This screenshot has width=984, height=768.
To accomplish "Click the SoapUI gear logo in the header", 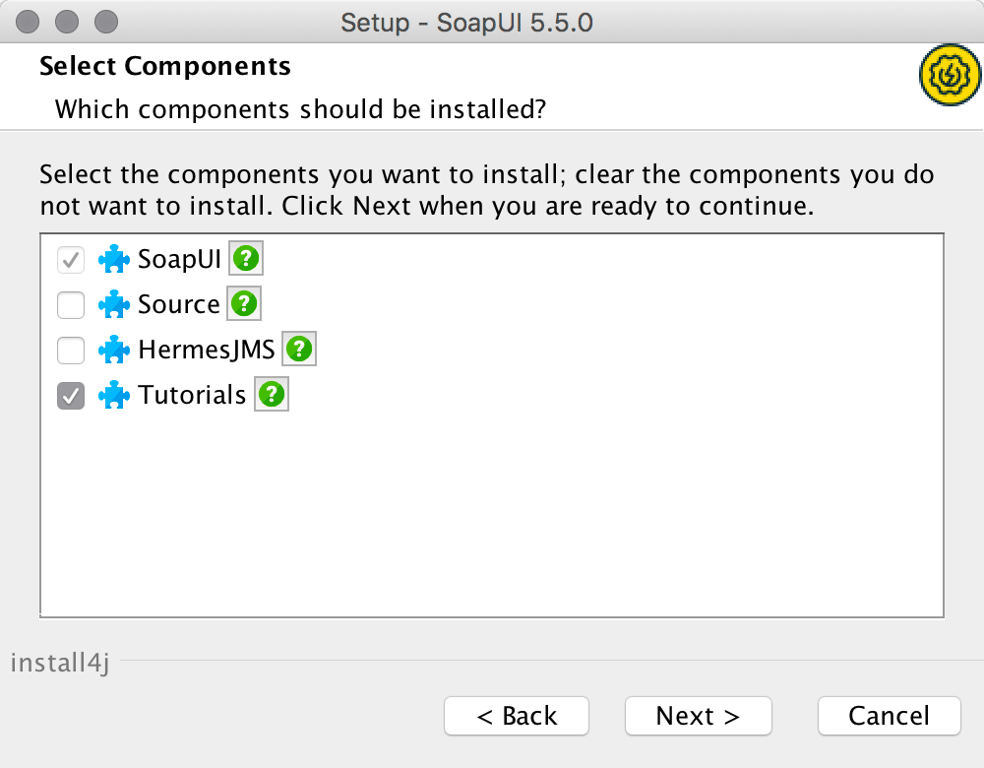I will click(x=948, y=74).
